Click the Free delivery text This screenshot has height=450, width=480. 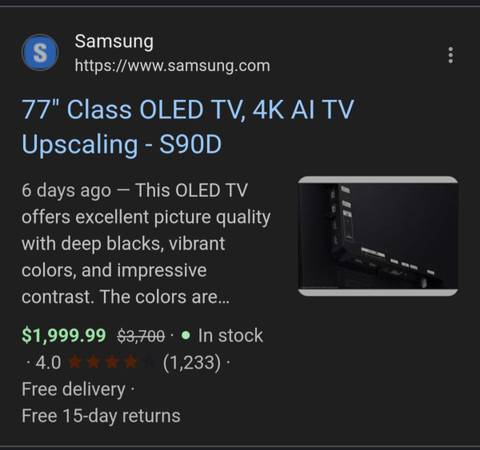click(x=73, y=389)
